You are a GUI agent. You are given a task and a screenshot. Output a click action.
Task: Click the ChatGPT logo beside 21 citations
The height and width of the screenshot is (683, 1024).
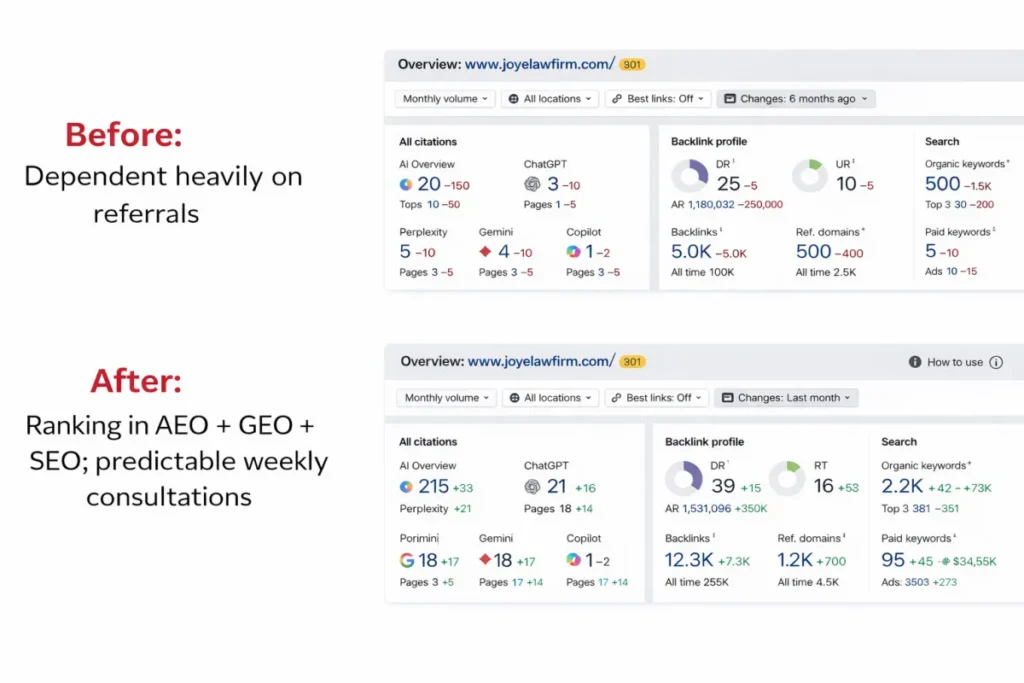(x=532, y=487)
